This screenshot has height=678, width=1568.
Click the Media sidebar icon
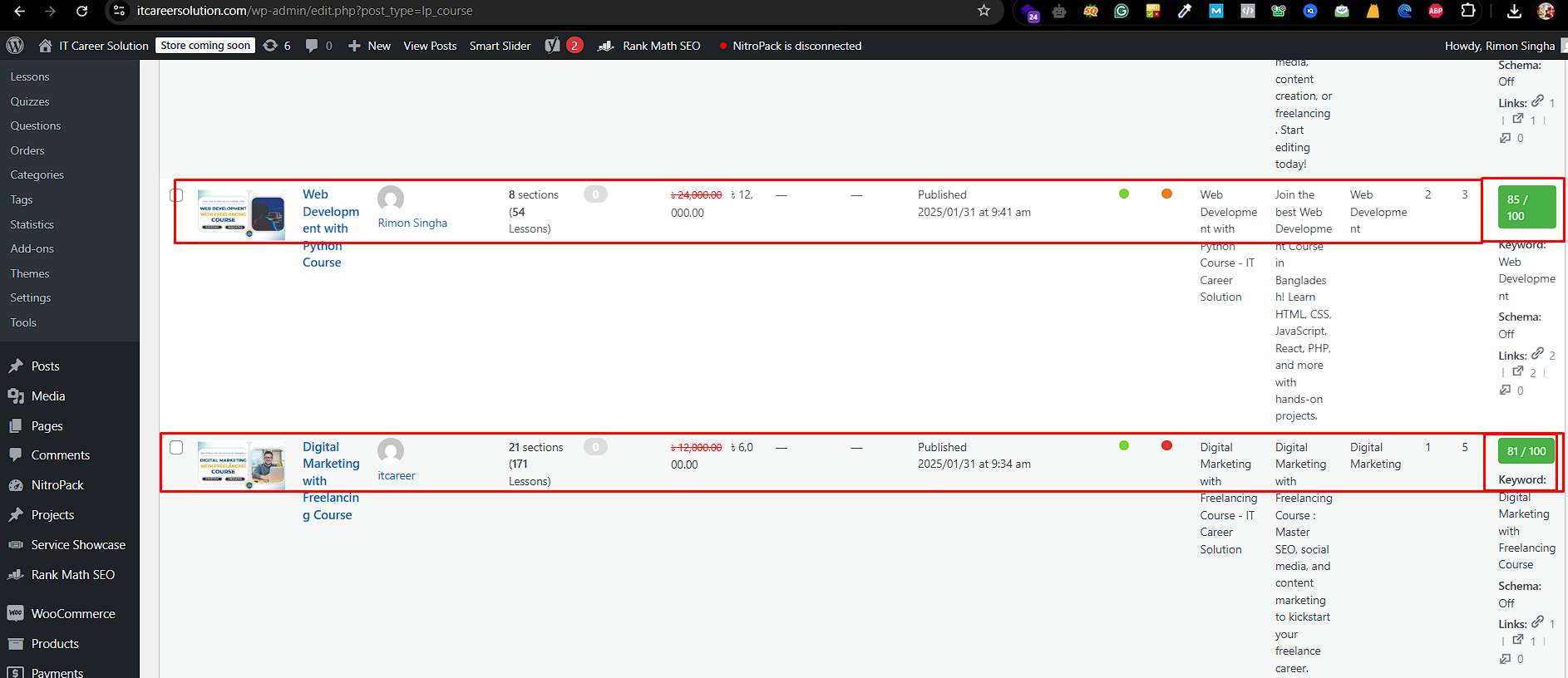click(x=15, y=396)
